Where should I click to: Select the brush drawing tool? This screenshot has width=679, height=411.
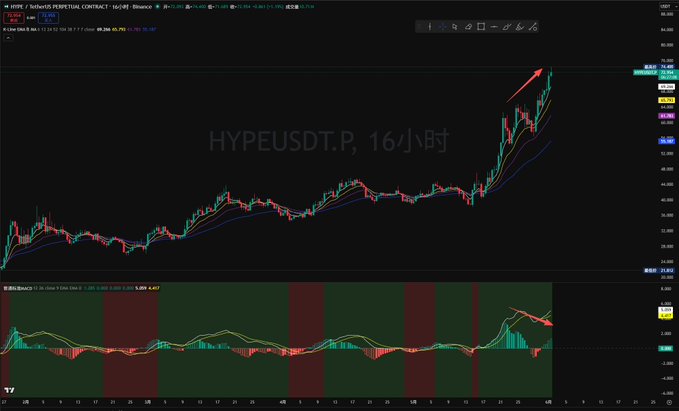click(507, 27)
